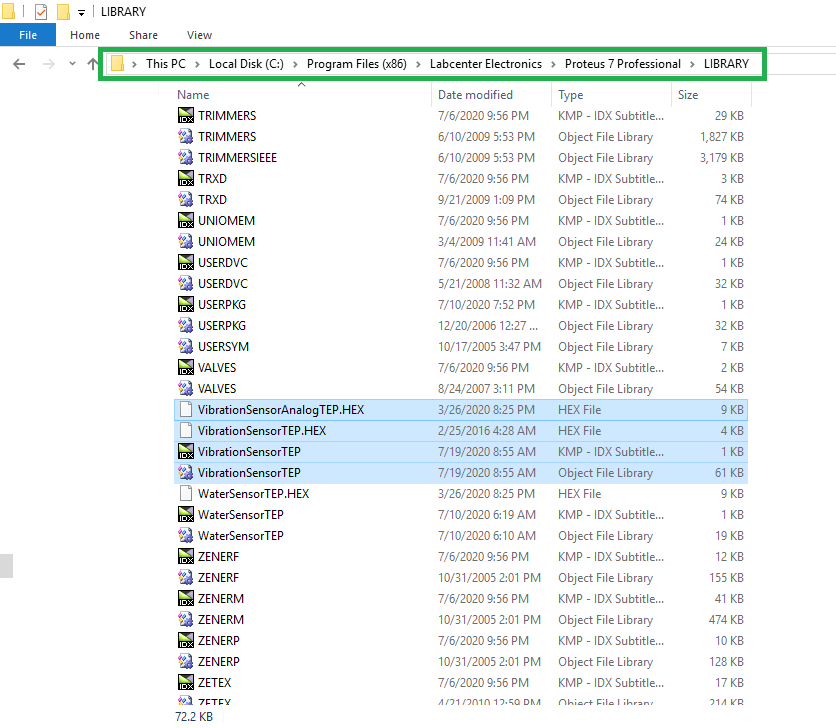This screenshot has width=836, height=728.
Task: Expand chevron after Program Files (x86)
Action: coord(419,65)
